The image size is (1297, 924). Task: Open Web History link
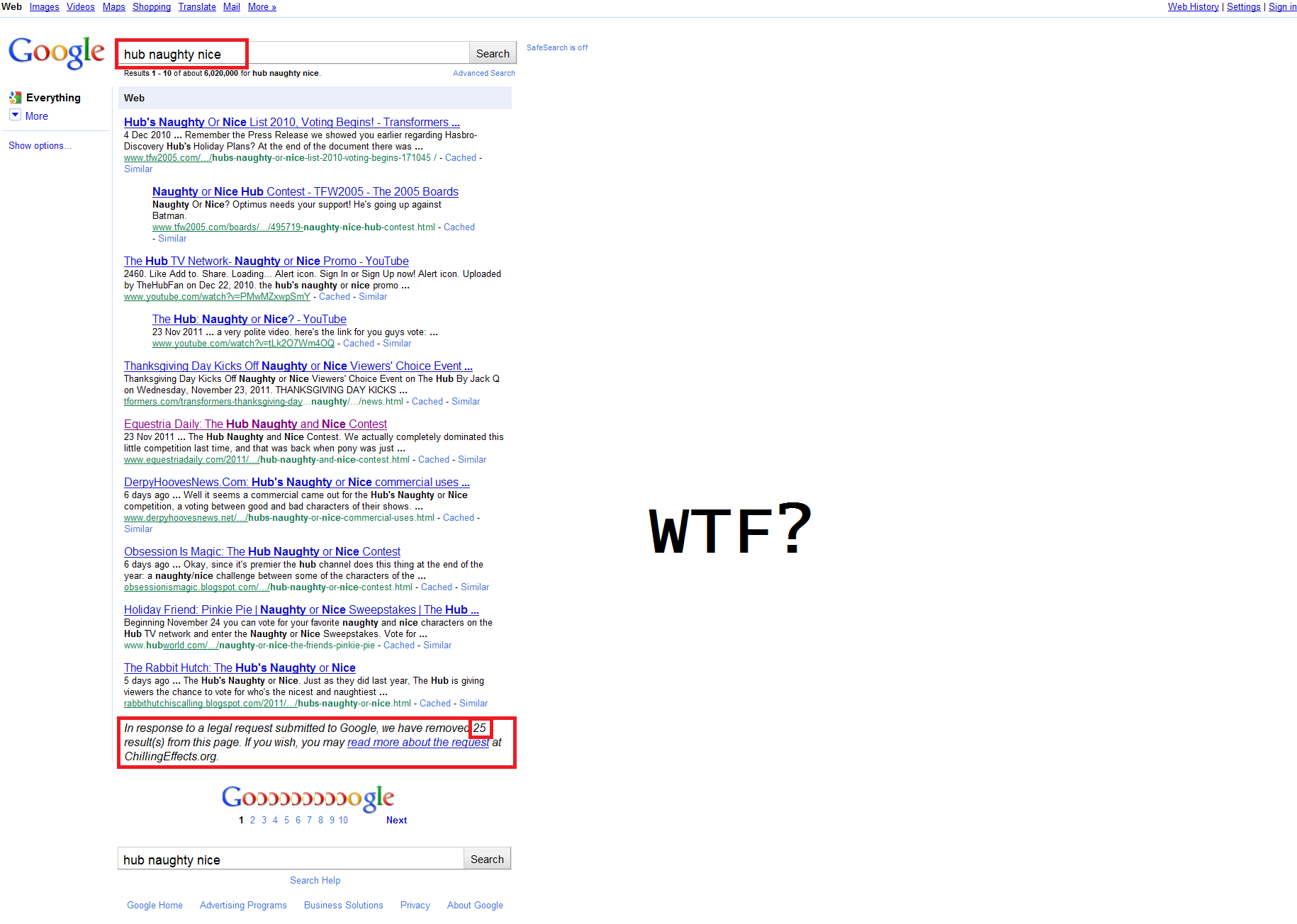(x=1193, y=7)
